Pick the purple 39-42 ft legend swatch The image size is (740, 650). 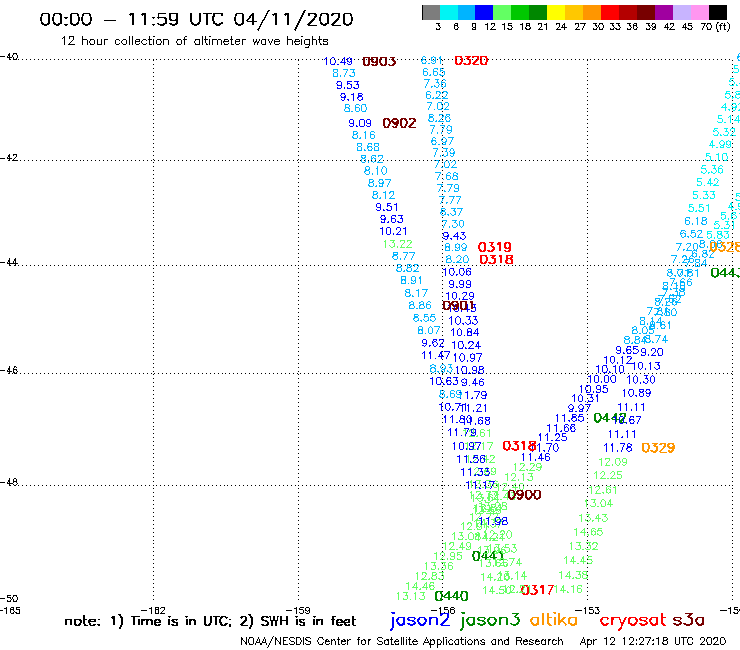click(x=664, y=12)
